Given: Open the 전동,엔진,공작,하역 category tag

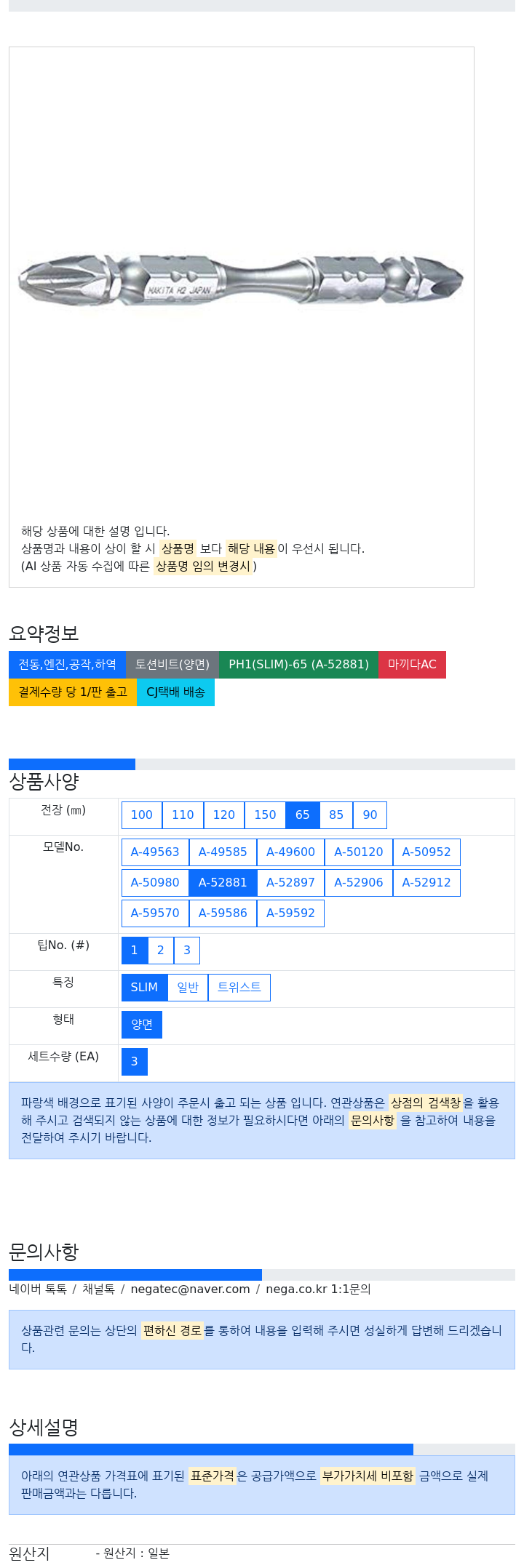Looking at the screenshot, I should pos(68,665).
